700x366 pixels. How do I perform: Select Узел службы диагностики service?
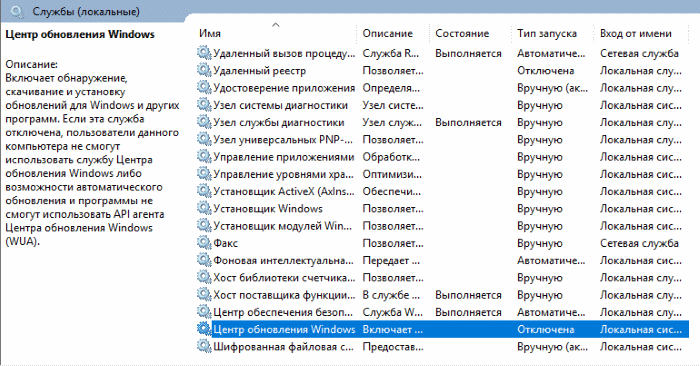(279, 122)
